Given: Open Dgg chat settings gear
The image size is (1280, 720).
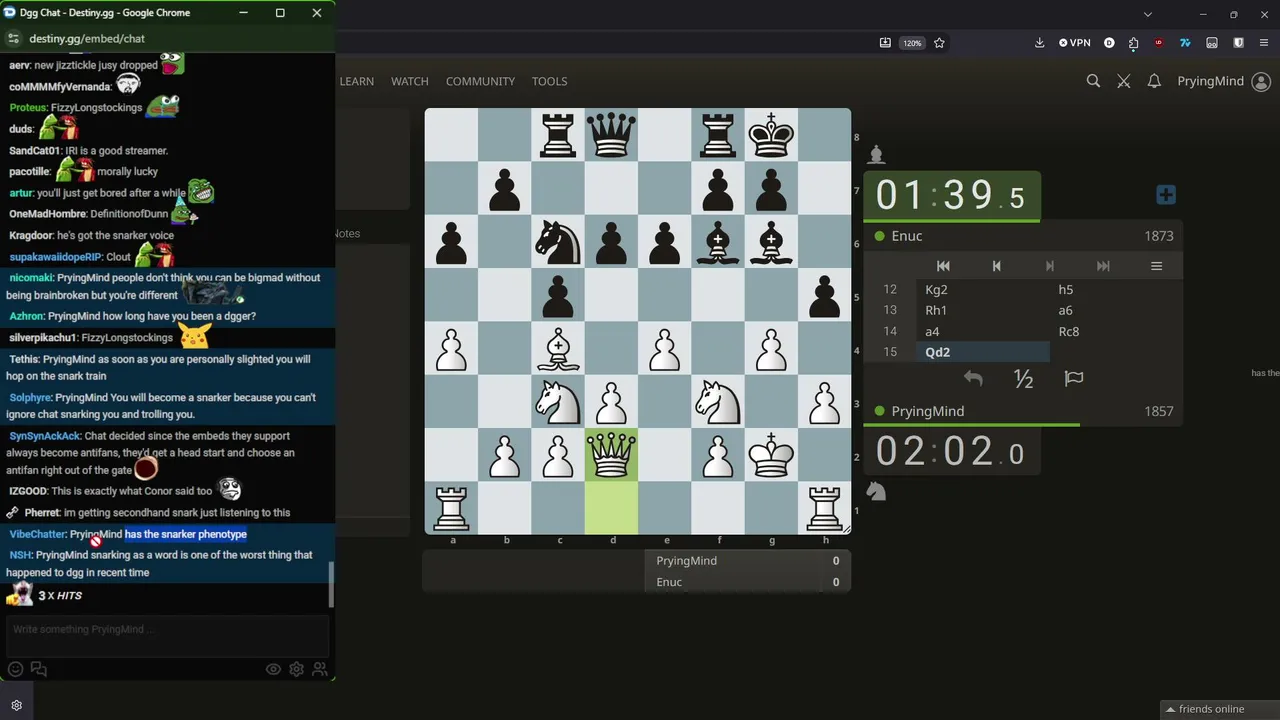Looking at the screenshot, I should 296,669.
